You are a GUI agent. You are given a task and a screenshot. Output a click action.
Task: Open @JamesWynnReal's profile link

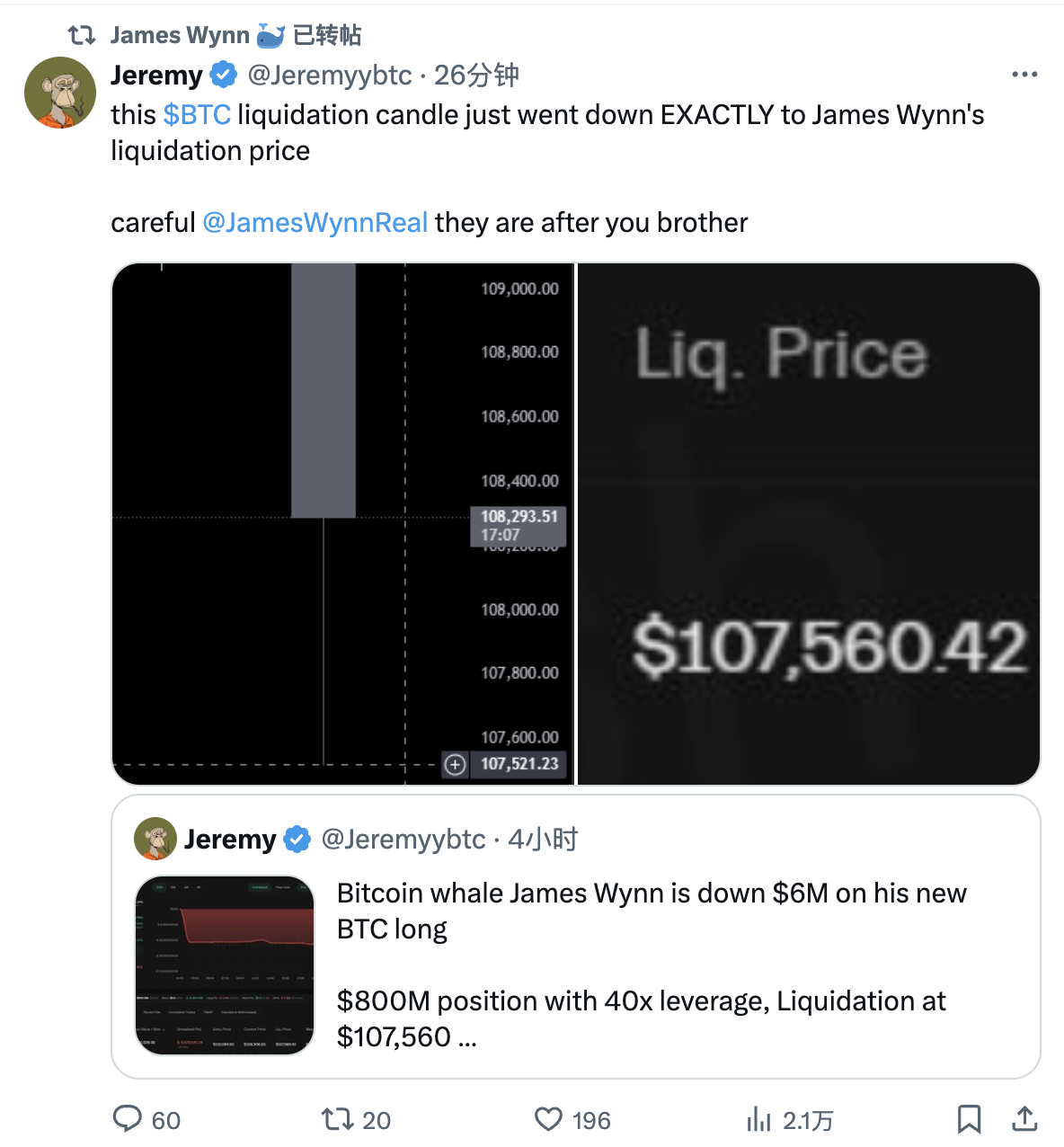(x=316, y=222)
